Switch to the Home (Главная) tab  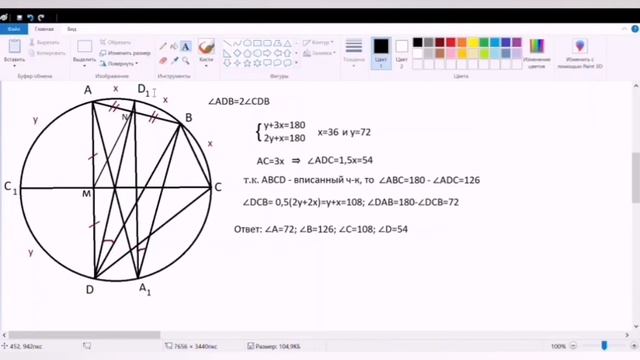(x=44, y=29)
